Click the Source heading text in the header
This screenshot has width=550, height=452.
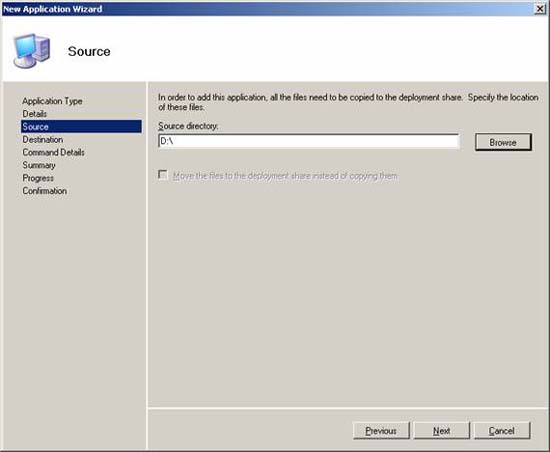pyautogui.click(x=89, y=52)
